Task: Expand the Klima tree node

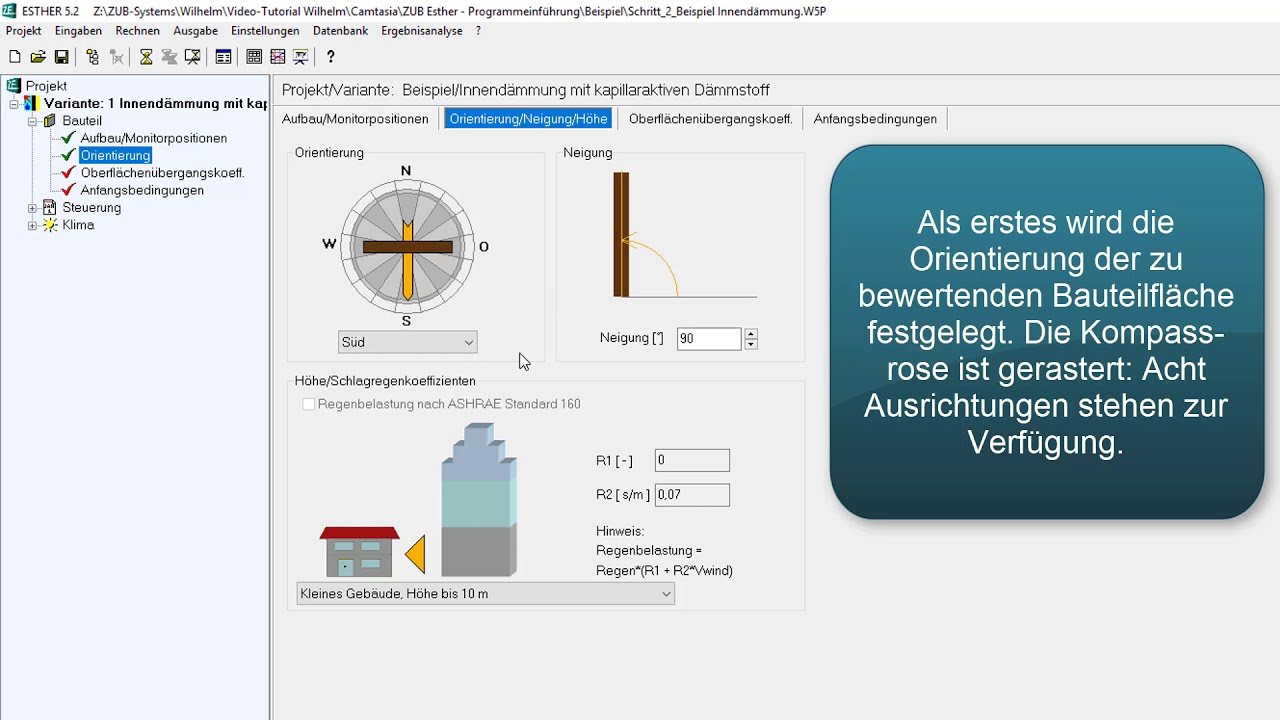Action: pyautogui.click(x=32, y=225)
